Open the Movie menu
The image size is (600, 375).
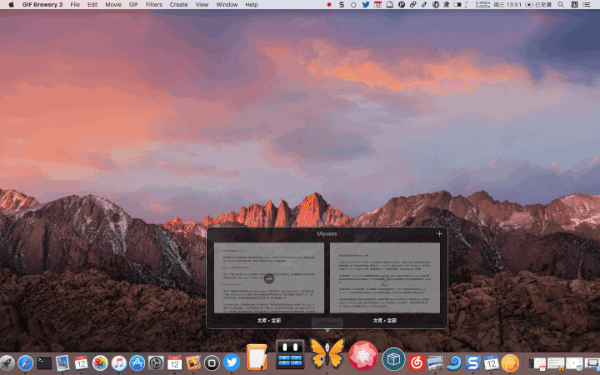[x=113, y=5]
